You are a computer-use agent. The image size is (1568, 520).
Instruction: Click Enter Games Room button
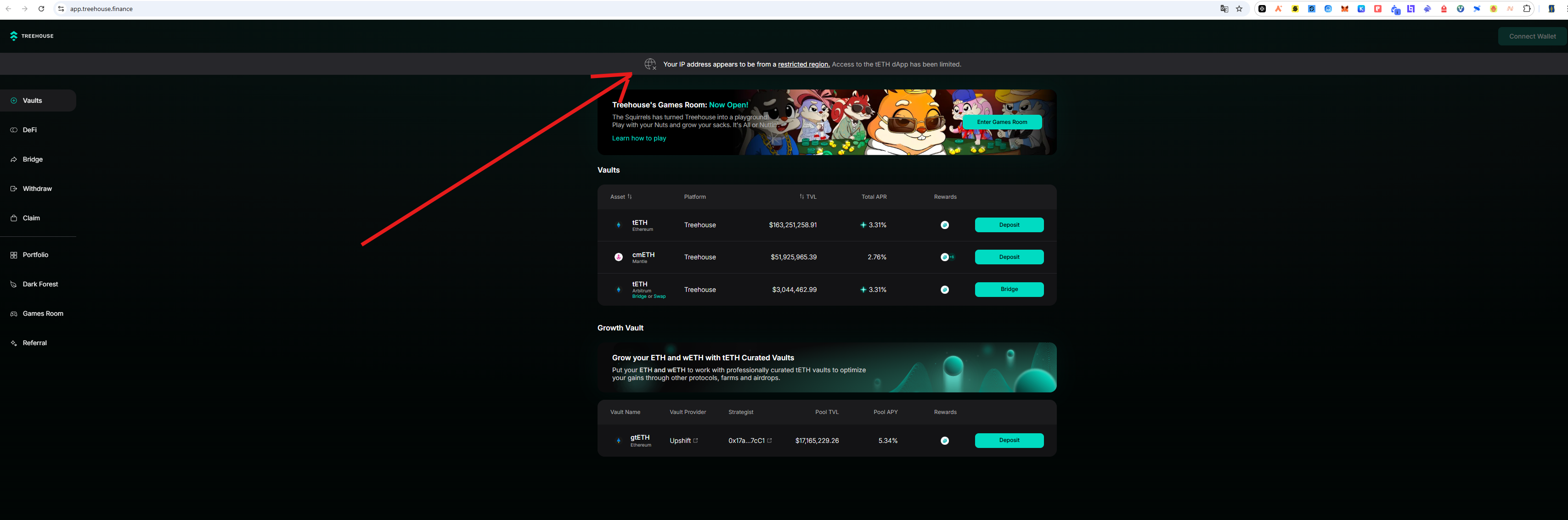tap(1002, 122)
